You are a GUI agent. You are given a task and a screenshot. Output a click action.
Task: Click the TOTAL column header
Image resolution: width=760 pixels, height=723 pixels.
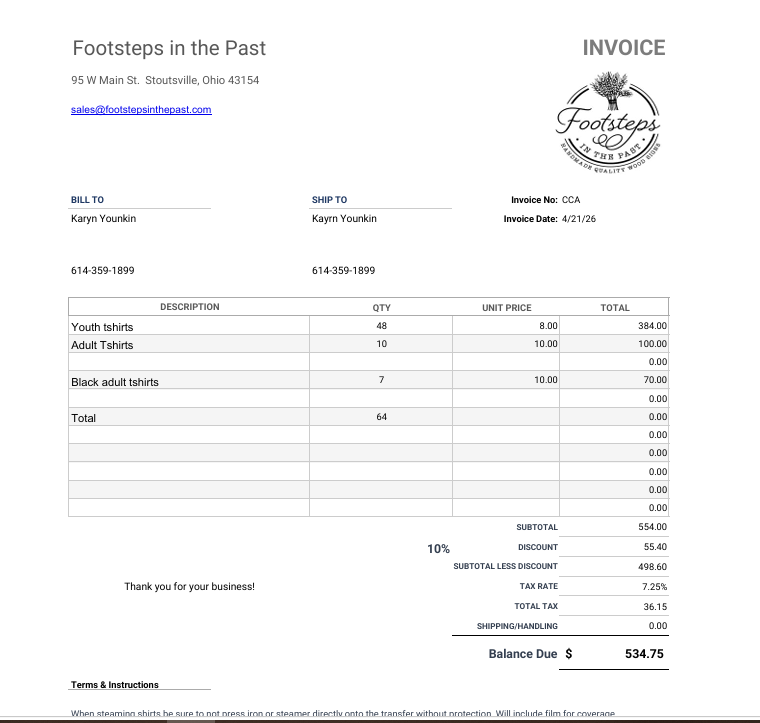(x=615, y=308)
